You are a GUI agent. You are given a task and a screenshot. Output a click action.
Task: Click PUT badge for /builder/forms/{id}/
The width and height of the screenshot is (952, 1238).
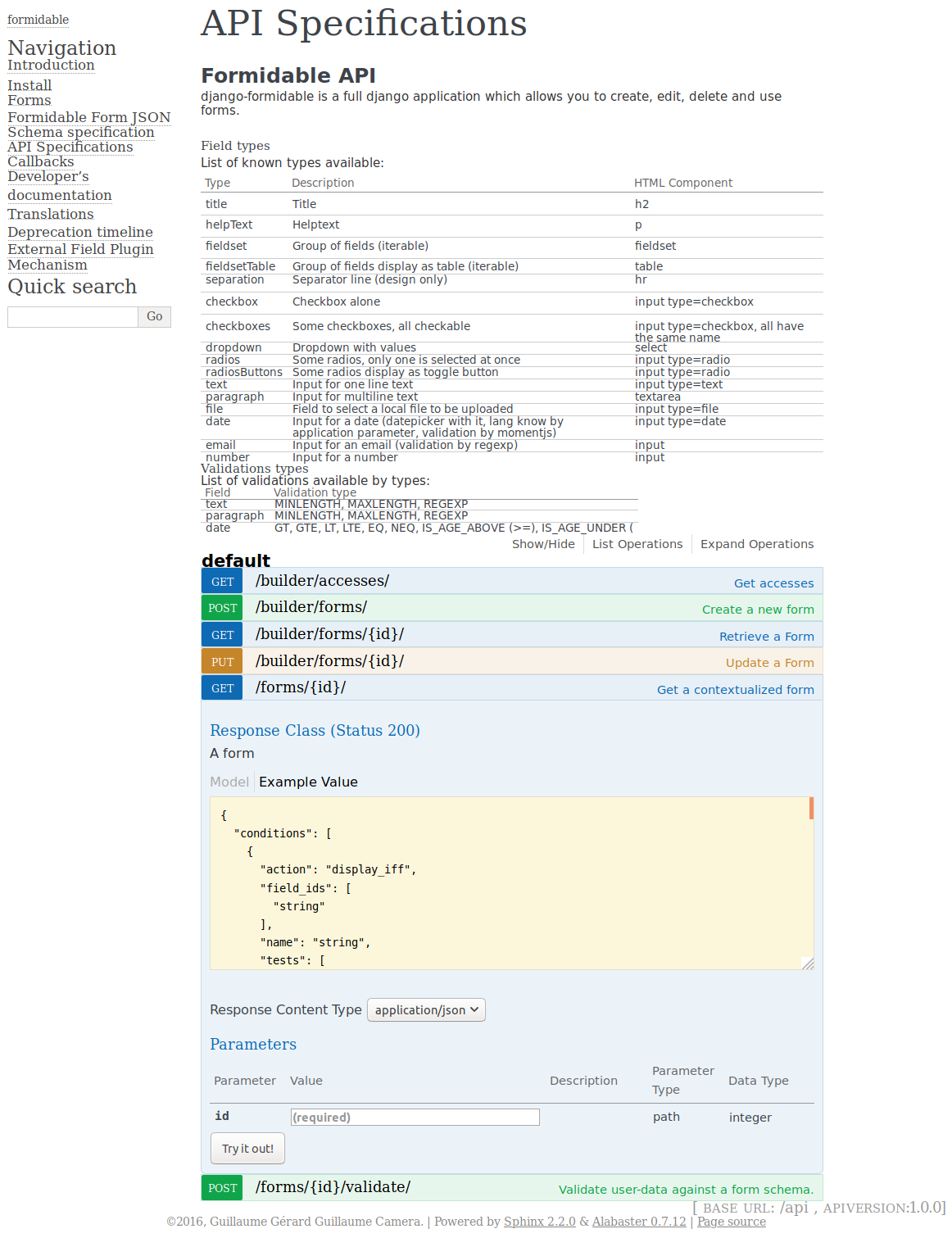click(x=222, y=662)
